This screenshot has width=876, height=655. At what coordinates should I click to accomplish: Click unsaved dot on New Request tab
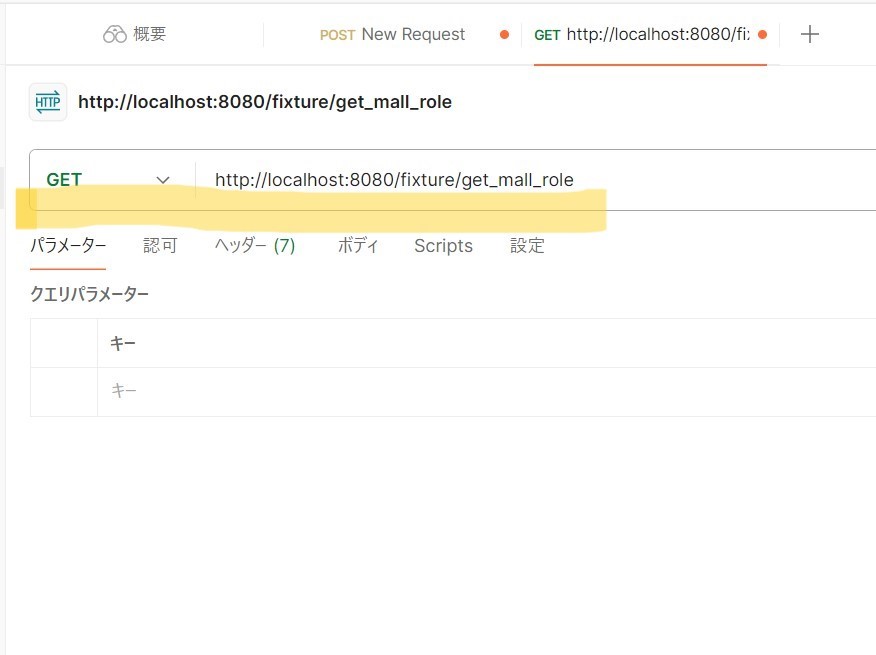coord(504,35)
